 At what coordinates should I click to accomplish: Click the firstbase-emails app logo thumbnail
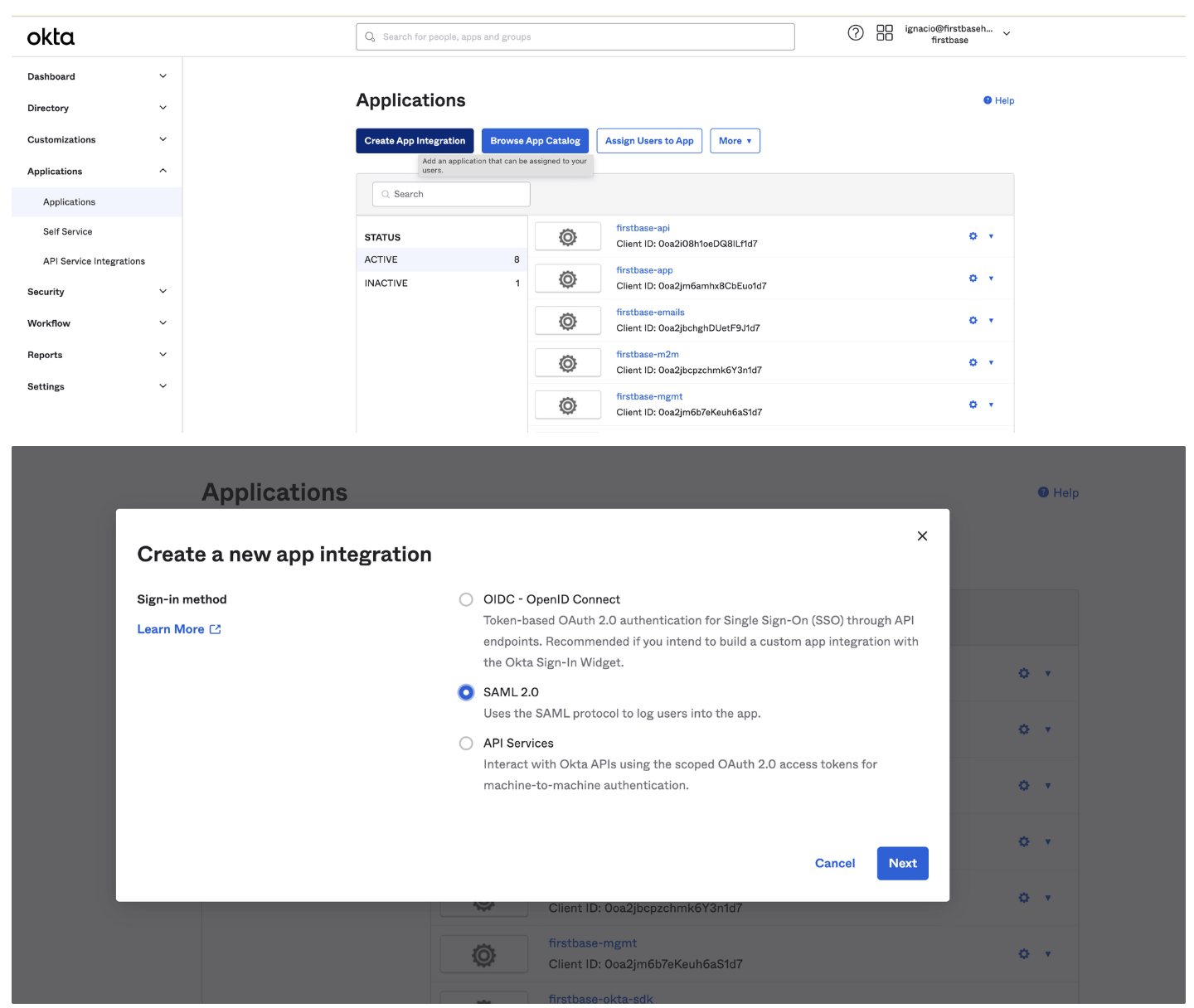coord(568,321)
